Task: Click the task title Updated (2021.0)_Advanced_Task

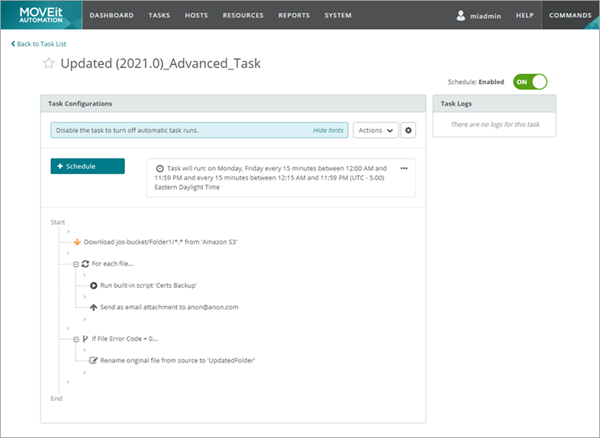Action: [160, 63]
